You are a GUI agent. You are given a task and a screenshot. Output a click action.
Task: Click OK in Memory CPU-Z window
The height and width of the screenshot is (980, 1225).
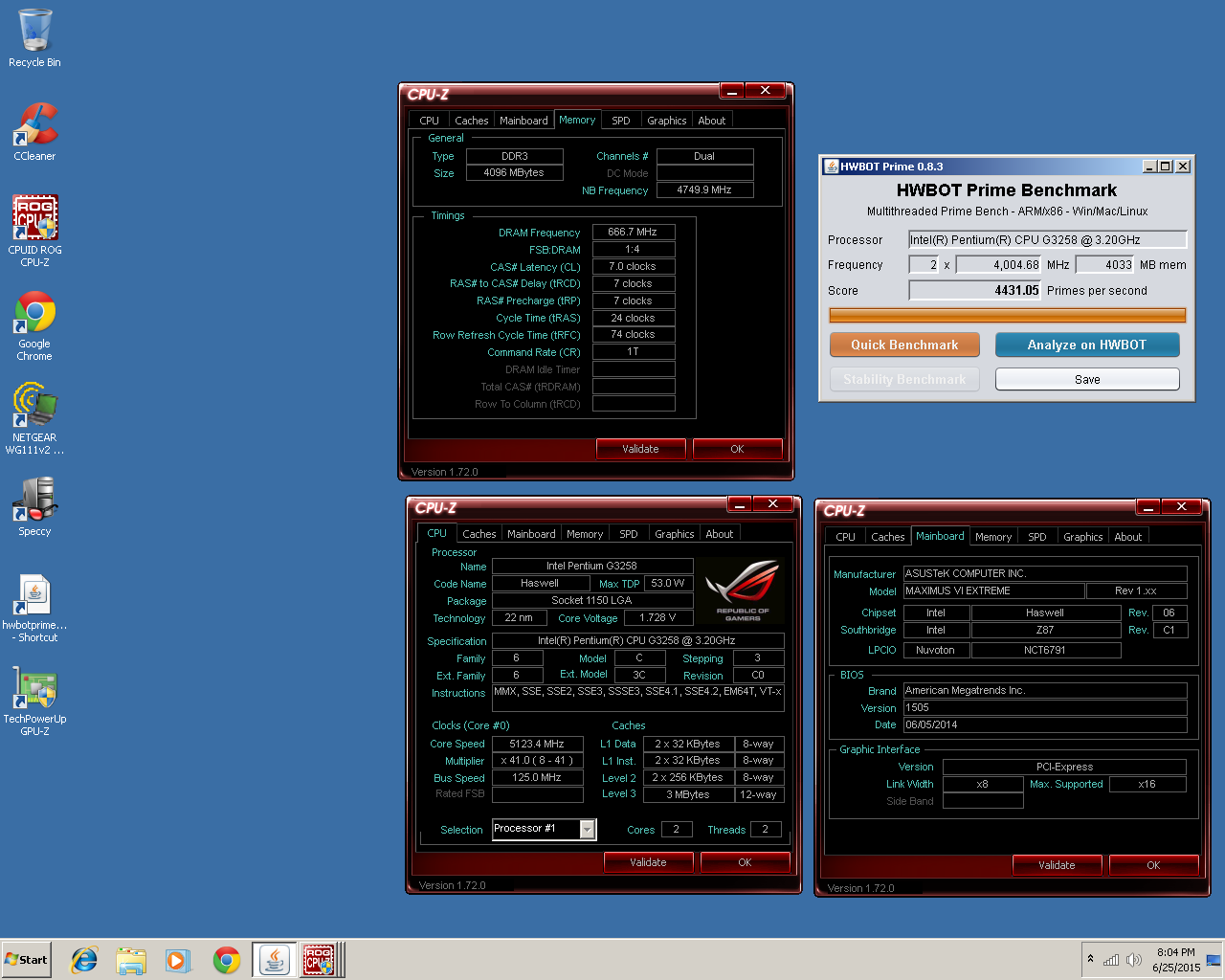[x=737, y=449]
